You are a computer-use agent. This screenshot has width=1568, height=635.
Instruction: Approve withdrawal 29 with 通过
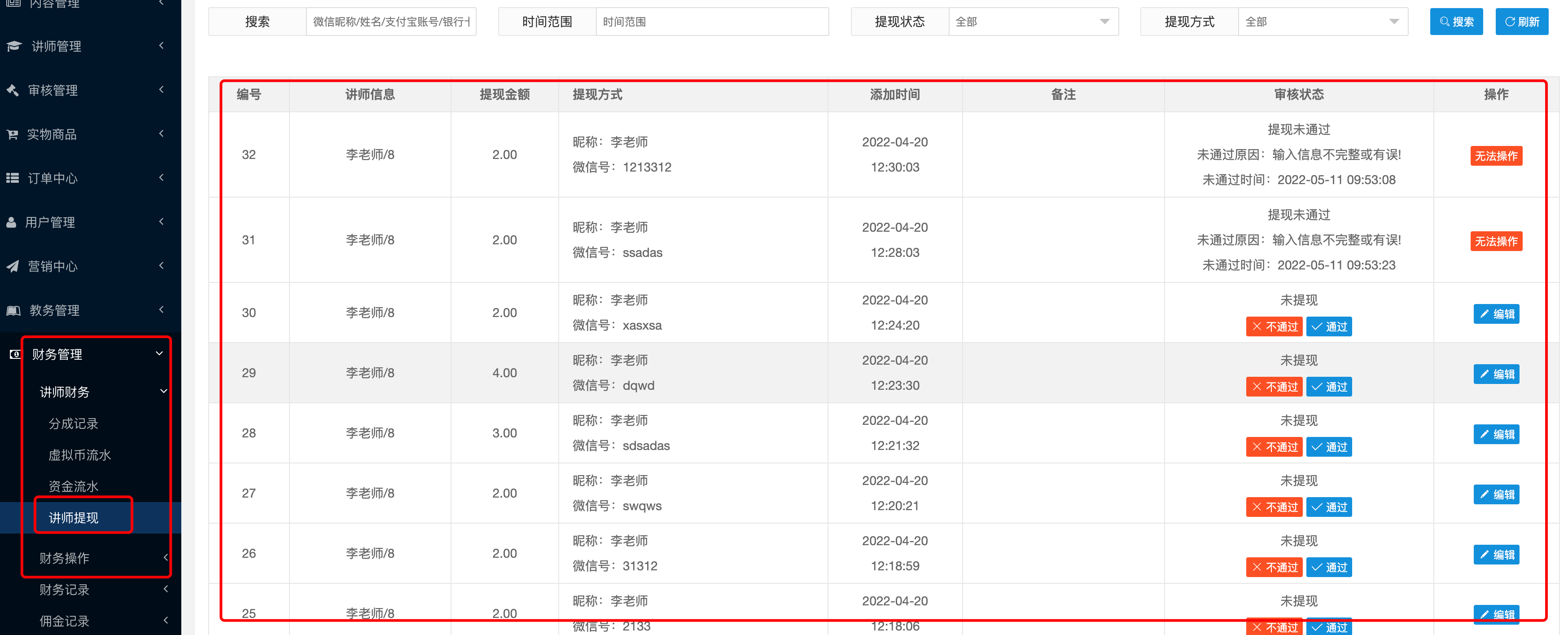(x=1329, y=387)
